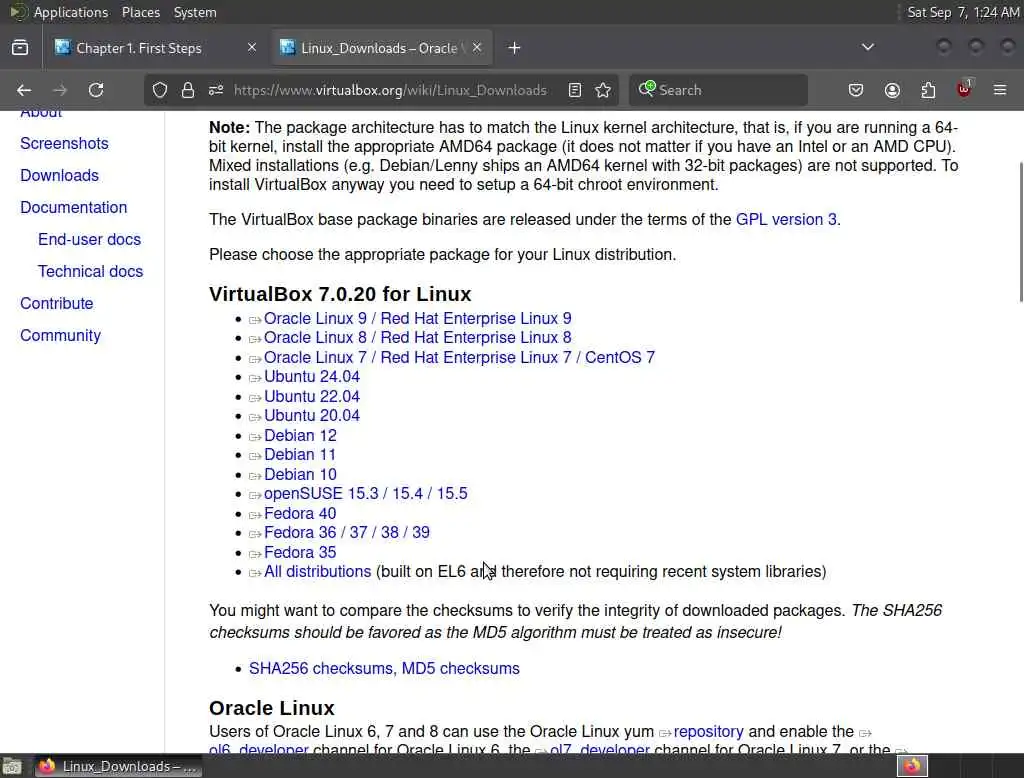
Task: Reload the current page
Action: pyautogui.click(x=96, y=90)
